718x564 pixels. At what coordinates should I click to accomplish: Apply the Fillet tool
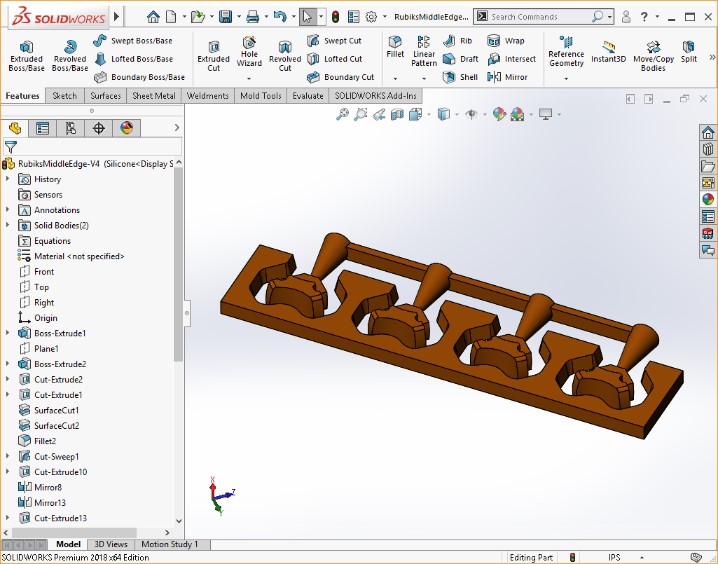coord(395,47)
